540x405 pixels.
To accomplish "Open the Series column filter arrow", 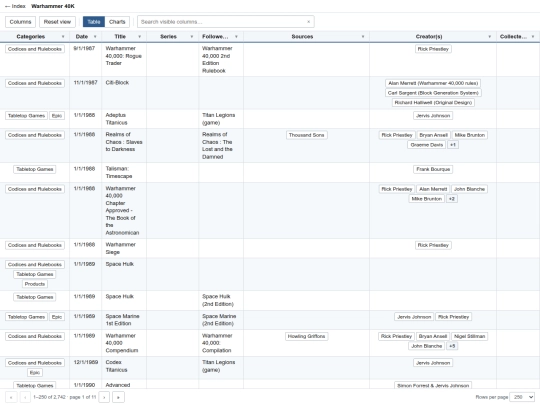I will (191, 37).
